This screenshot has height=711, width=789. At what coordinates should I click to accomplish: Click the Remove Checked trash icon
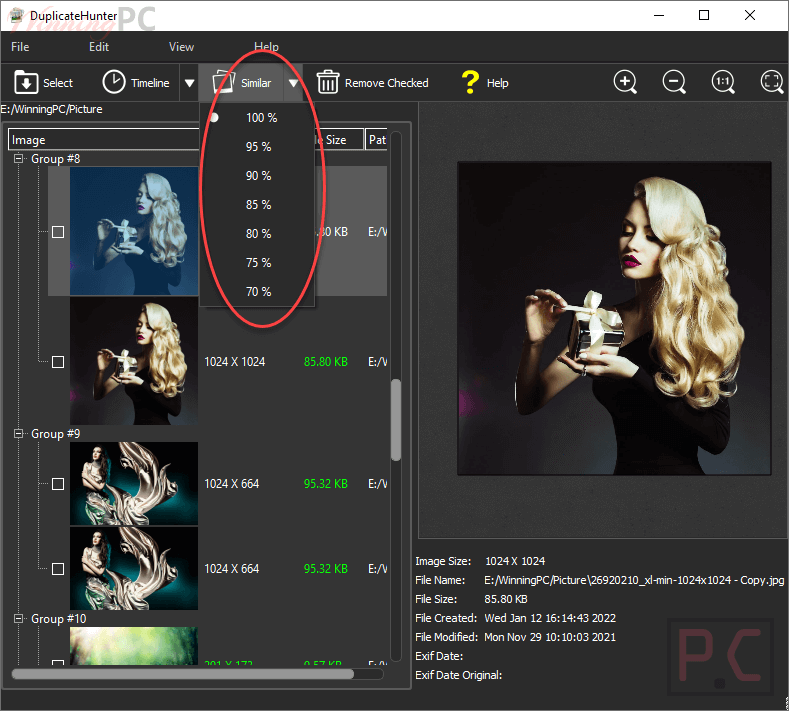pos(328,82)
